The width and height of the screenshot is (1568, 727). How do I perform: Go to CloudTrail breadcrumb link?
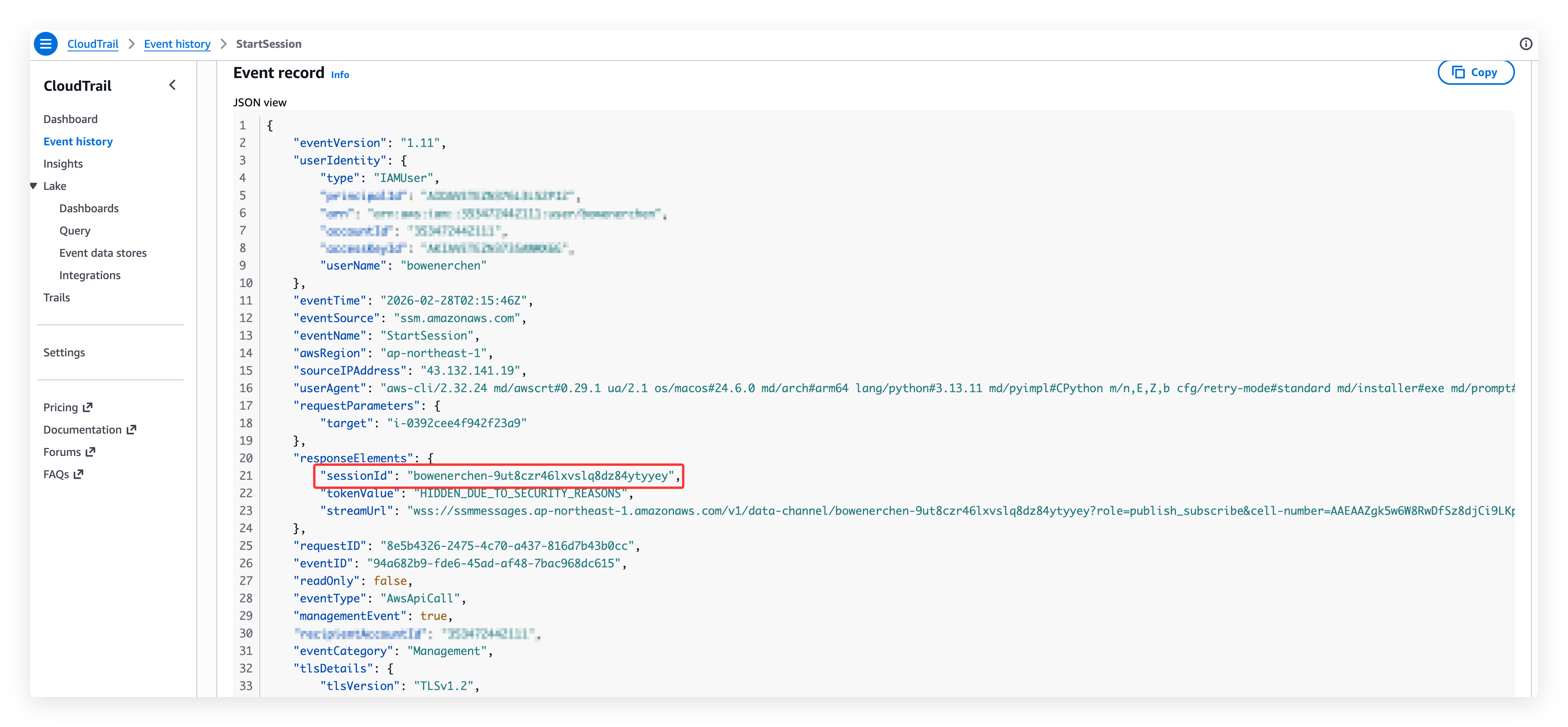click(92, 44)
